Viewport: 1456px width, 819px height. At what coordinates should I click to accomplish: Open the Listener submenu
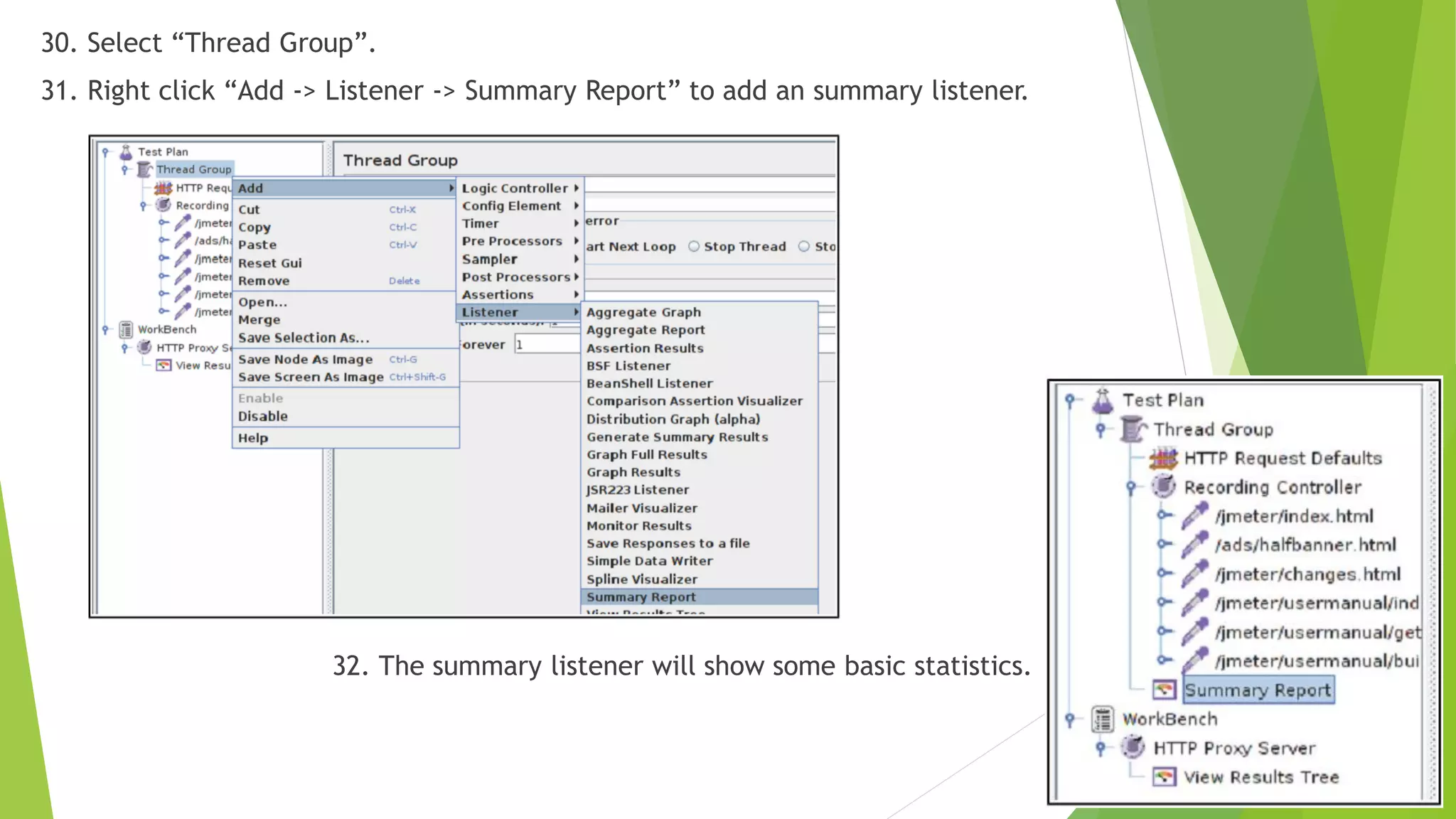520,312
